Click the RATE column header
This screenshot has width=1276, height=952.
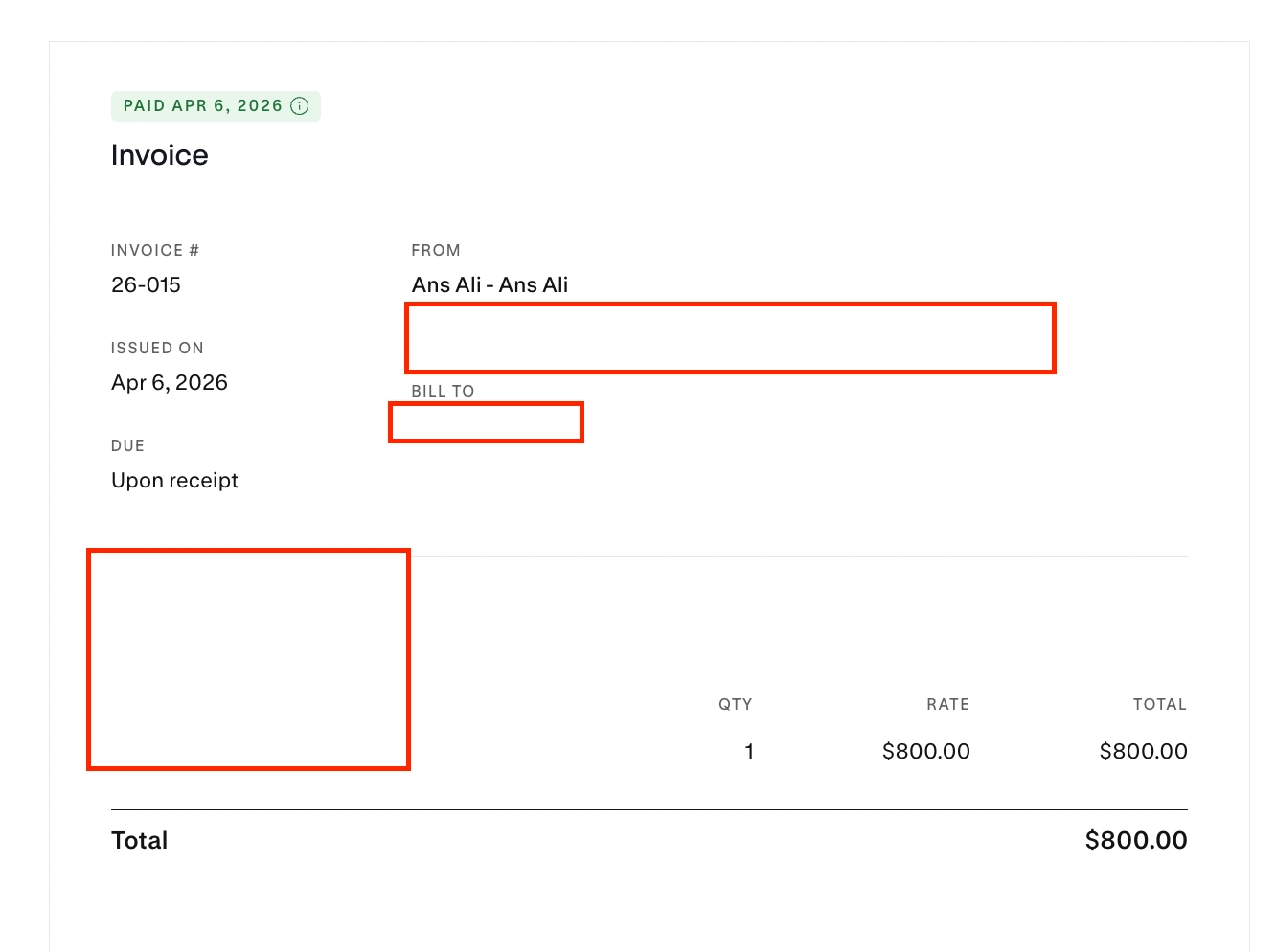pos(947,704)
